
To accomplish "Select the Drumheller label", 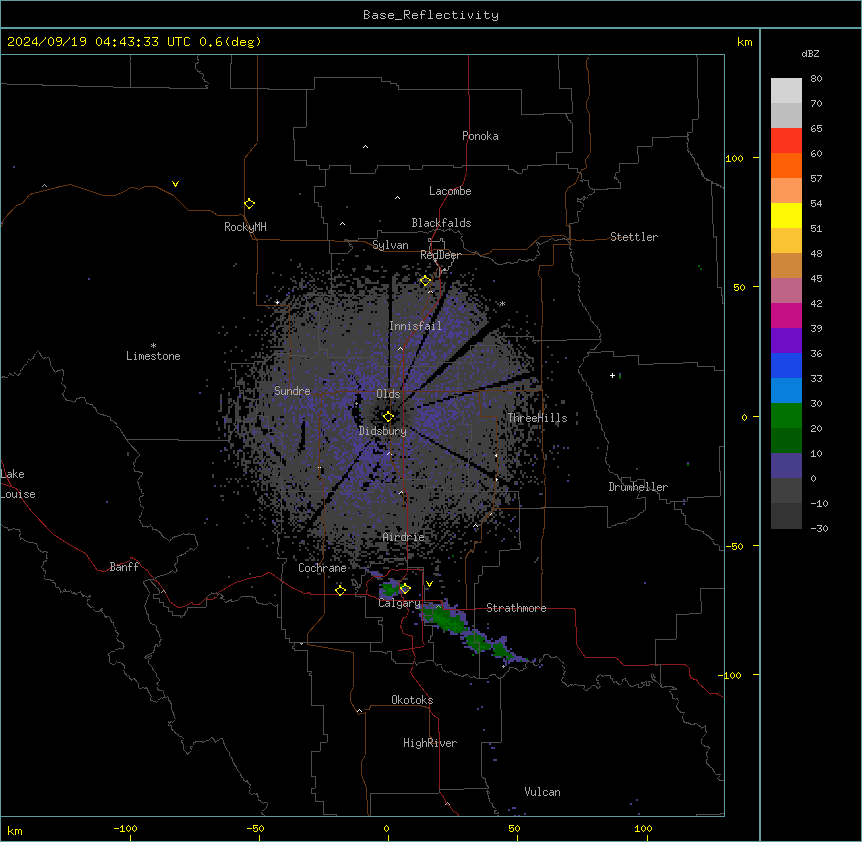I will tap(638, 487).
